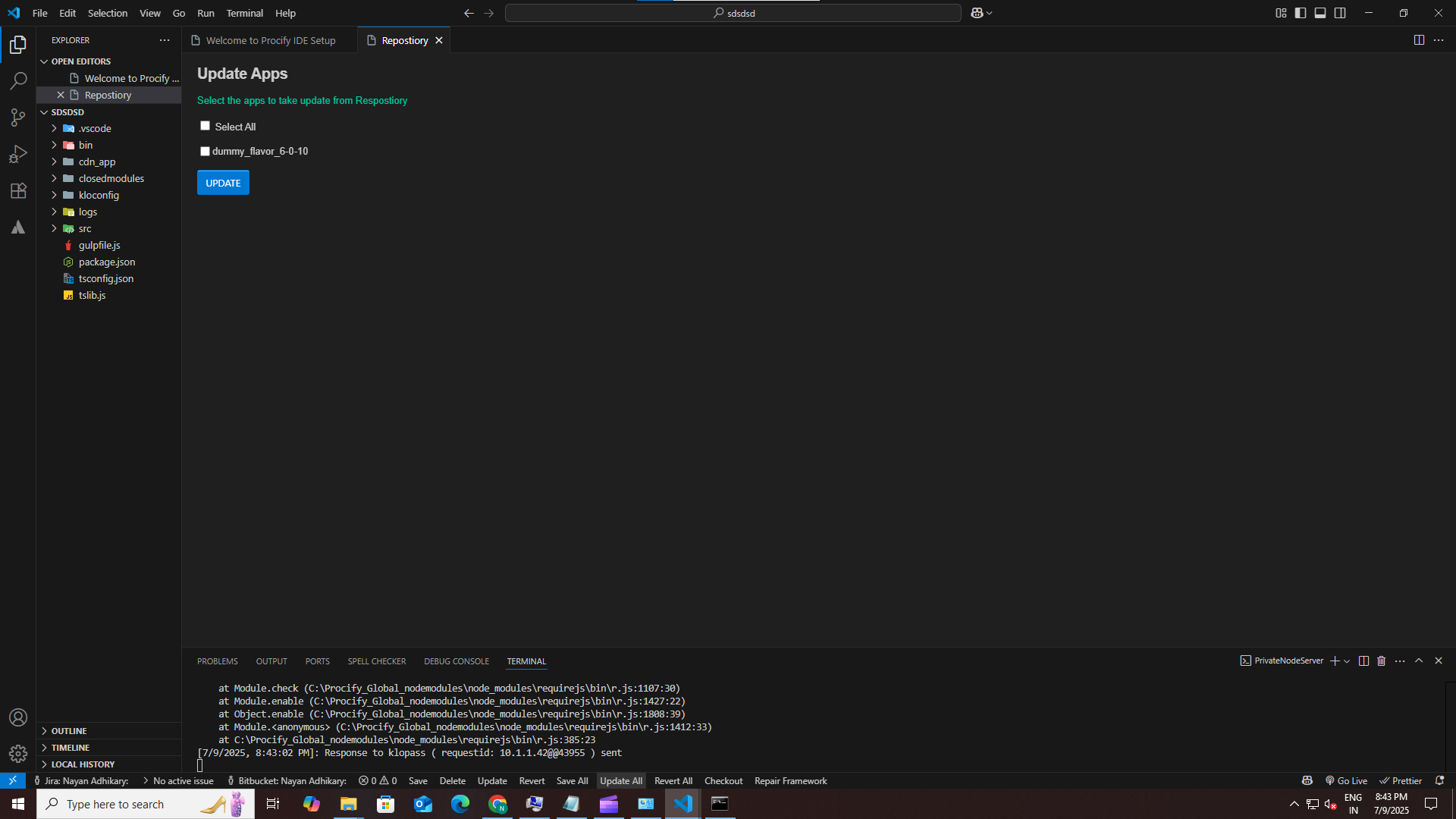Viewport: 1456px width, 819px height.
Task: Switch to the Problems panel tab
Action: tap(218, 661)
